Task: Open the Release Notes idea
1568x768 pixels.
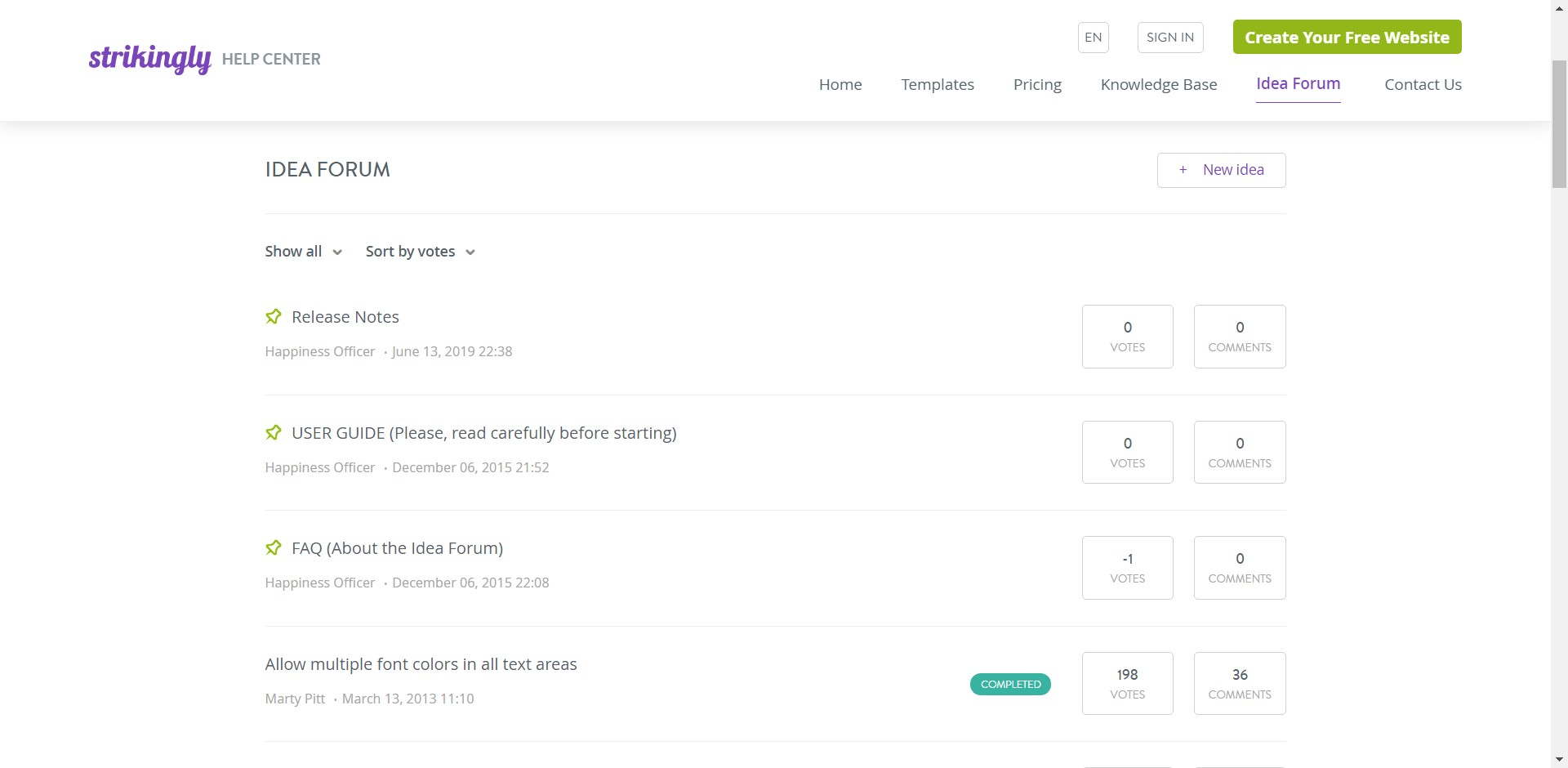Action: click(345, 317)
